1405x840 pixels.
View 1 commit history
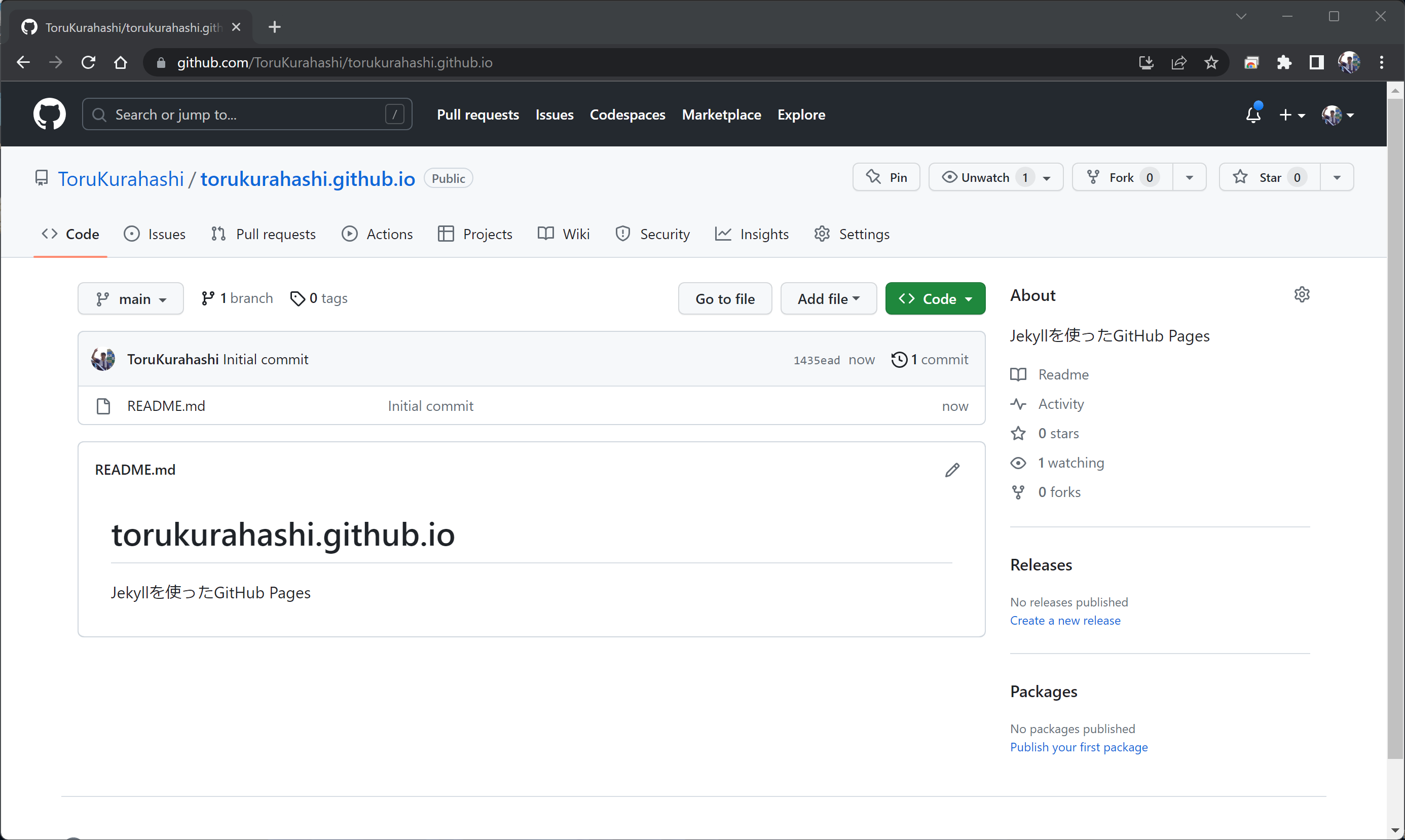pyautogui.click(x=929, y=359)
